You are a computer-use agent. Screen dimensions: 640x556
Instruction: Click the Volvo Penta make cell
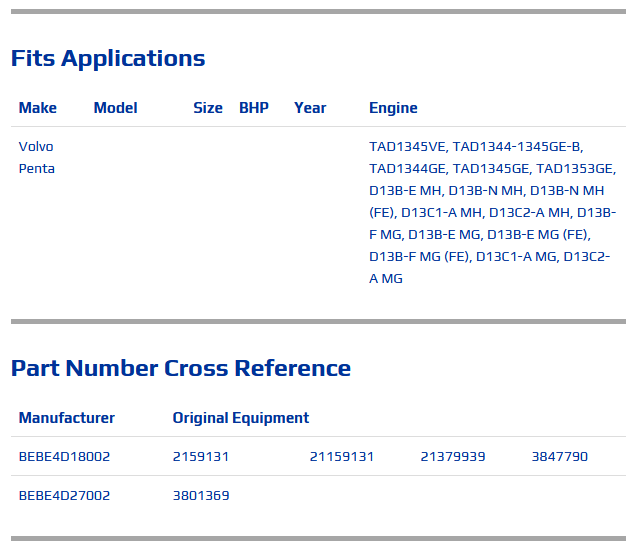coord(37,158)
